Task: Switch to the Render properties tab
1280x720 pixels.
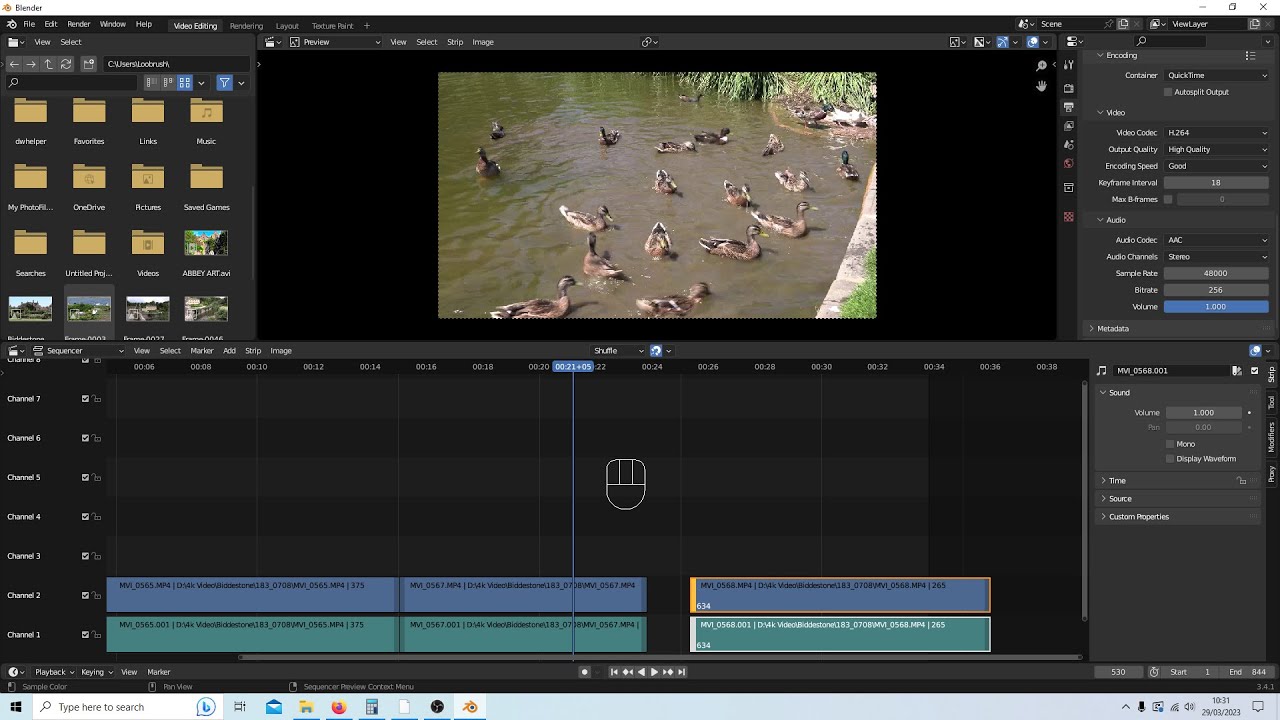Action: click(x=1068, y=87)
